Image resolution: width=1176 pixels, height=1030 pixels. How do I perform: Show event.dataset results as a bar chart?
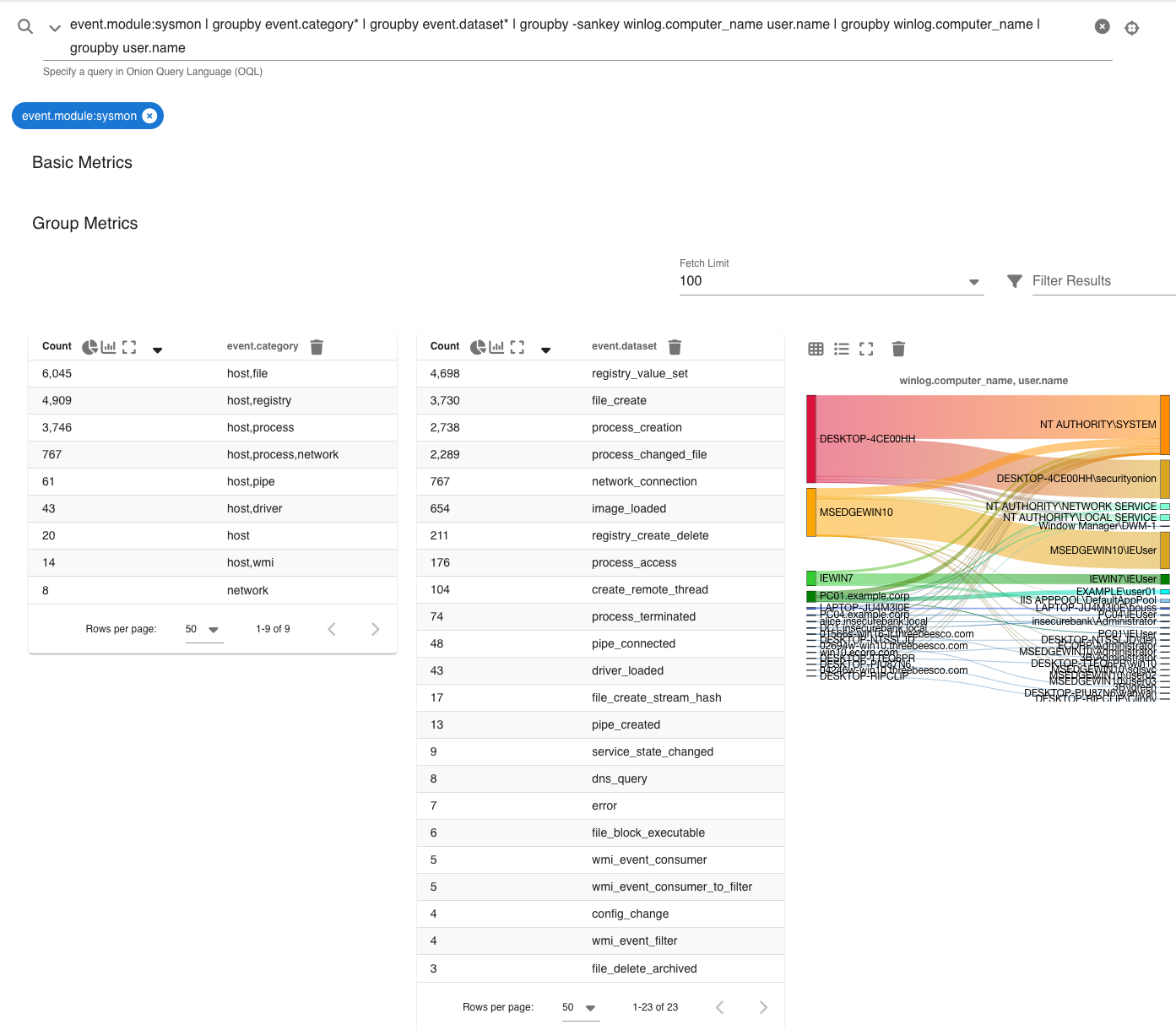(497, 346)
